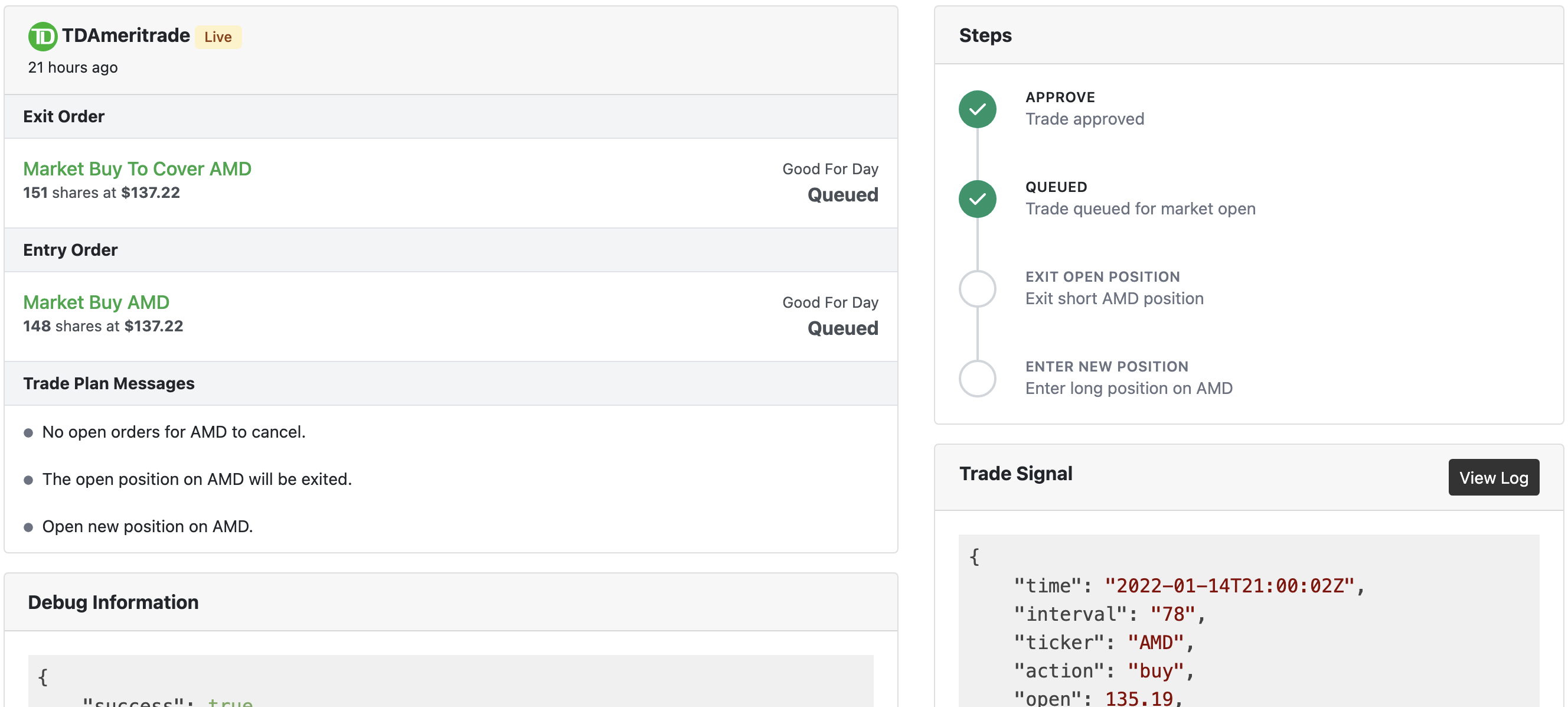Image resolution: width=1568 pixels, height=707 pixels.
Task: Open the View Log button
Action: pos(1493,477)
